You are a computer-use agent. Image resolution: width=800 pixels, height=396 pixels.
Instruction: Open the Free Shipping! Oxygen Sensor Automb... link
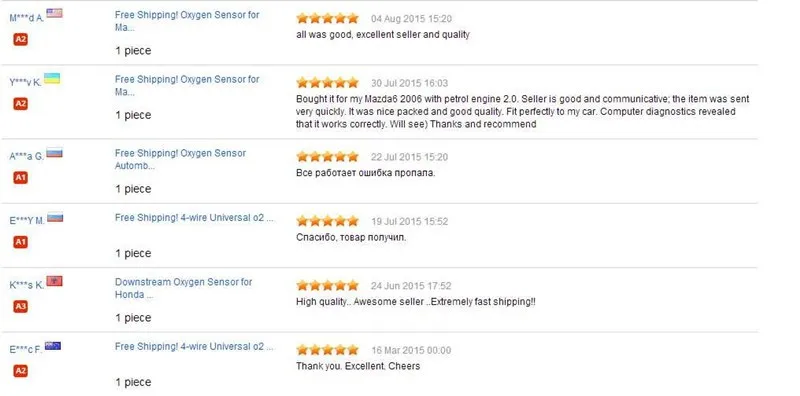coord(181,160)
